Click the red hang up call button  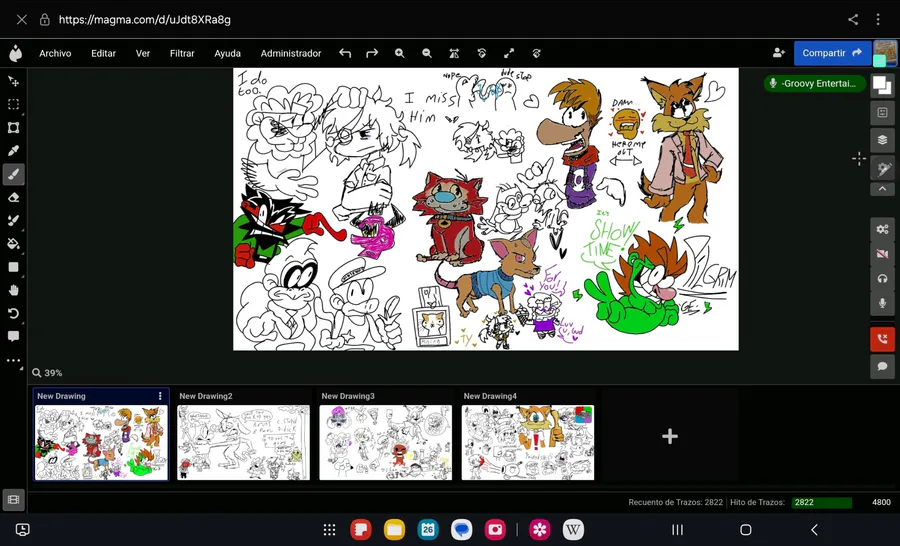882,339
